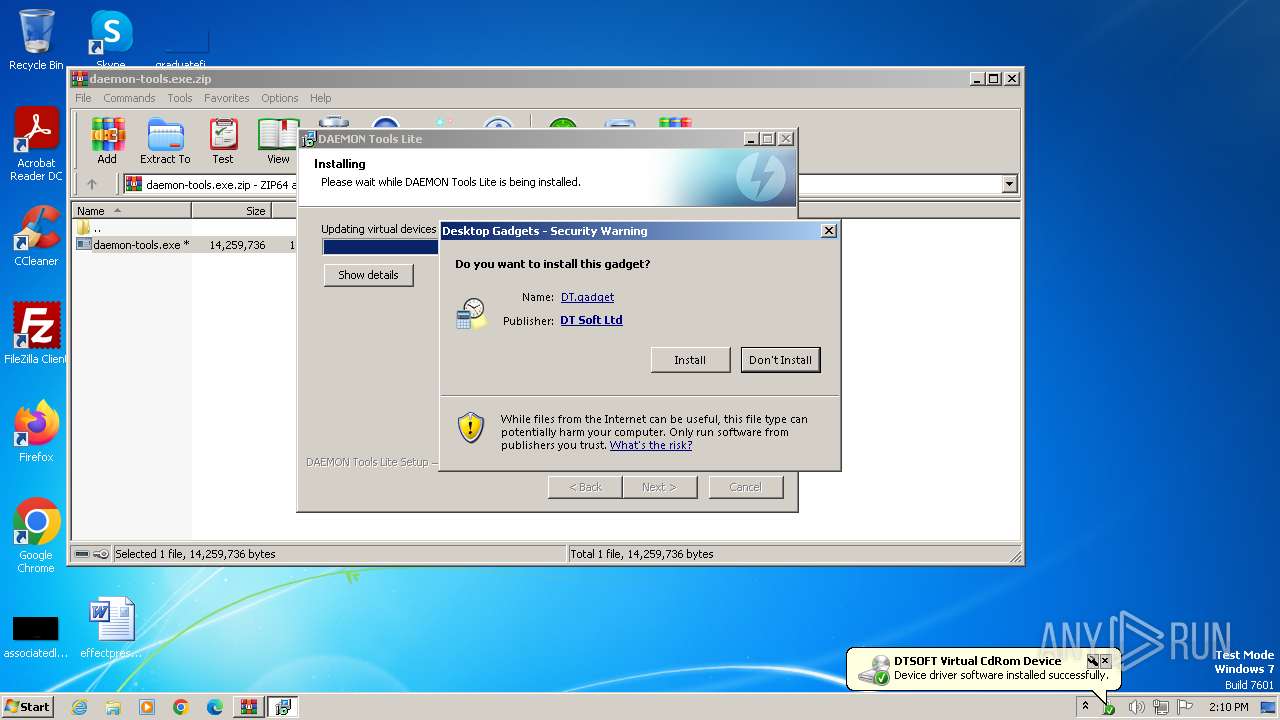
Task: Click "Selected 1 file" status bar text
Action: 195,554
